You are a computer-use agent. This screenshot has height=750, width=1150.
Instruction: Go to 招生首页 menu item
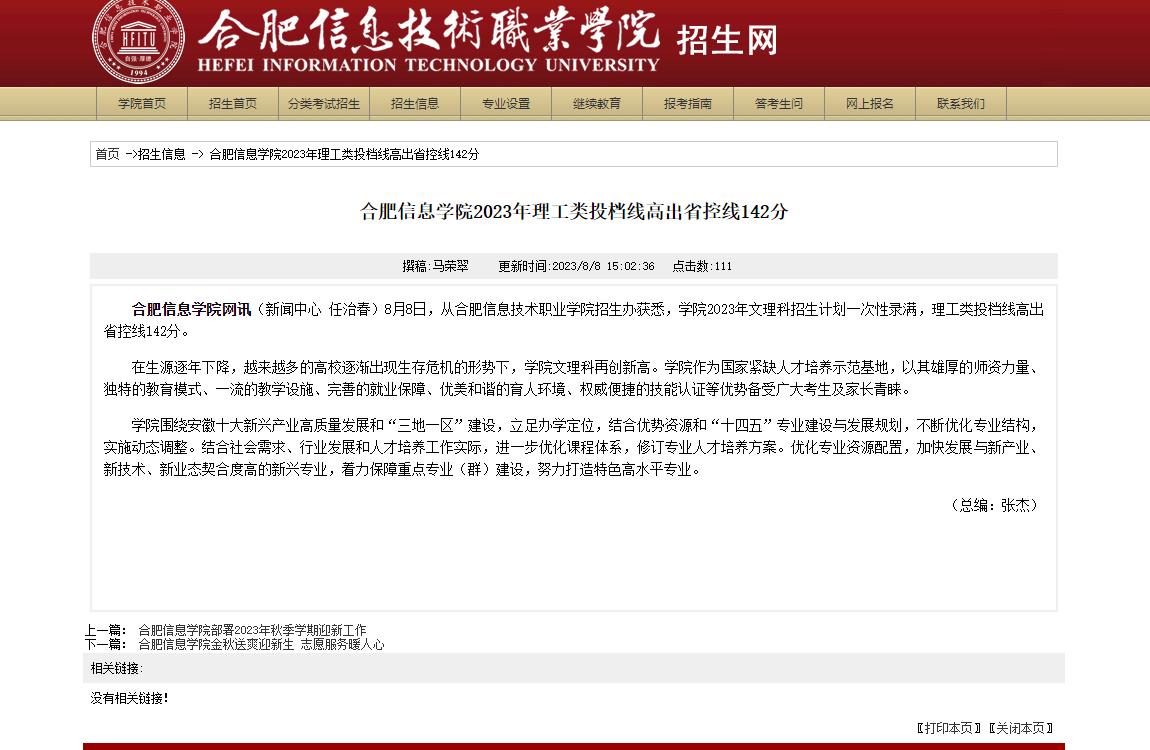click(233, 103)
